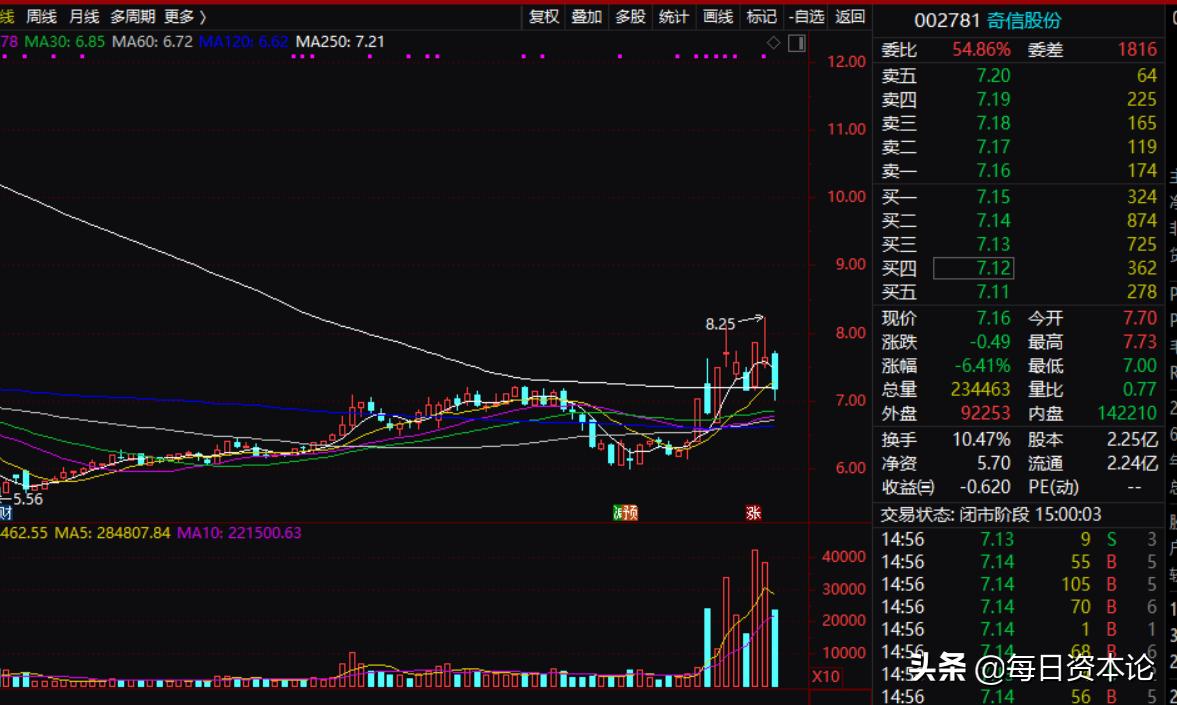Switch to the 周线 weekly chart tab
Screen dimensions: 1177x705
(x=41, y=17)
